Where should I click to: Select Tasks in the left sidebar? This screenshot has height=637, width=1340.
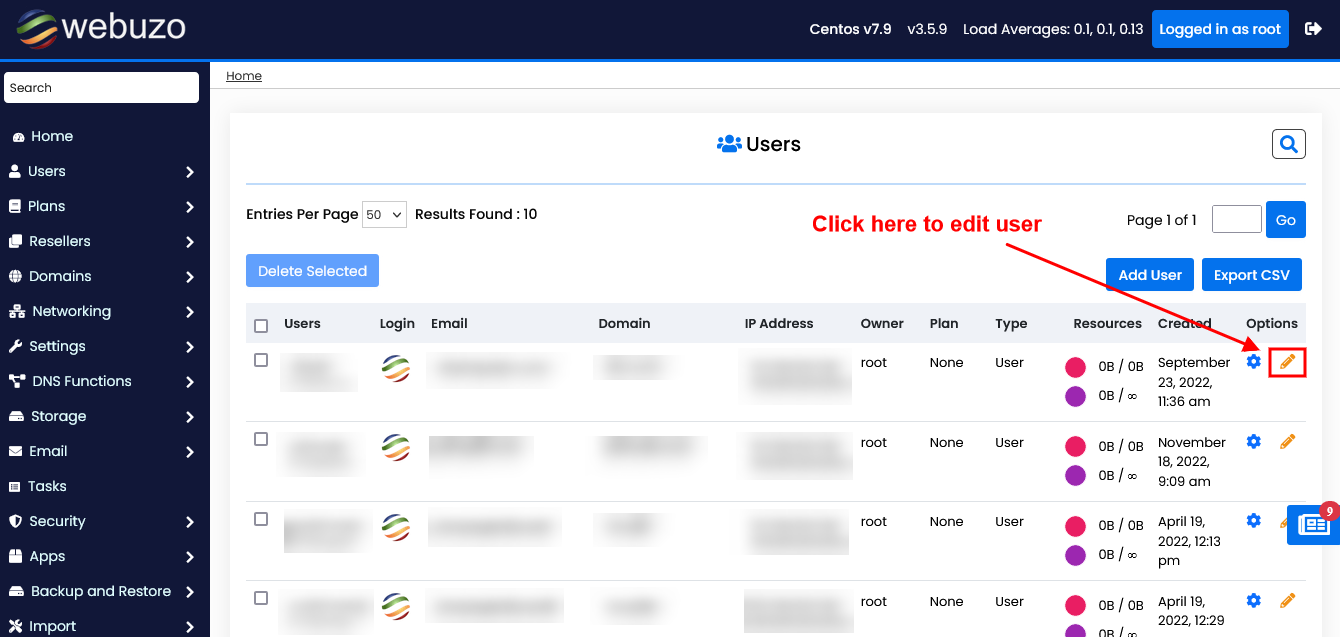pyautogui.click(x=45, y=486)
